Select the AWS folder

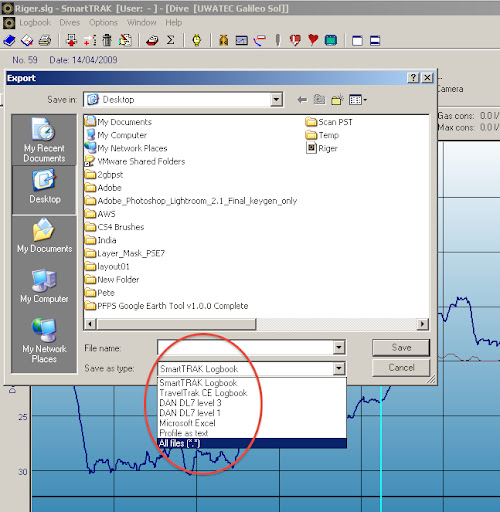click(100, 214)
